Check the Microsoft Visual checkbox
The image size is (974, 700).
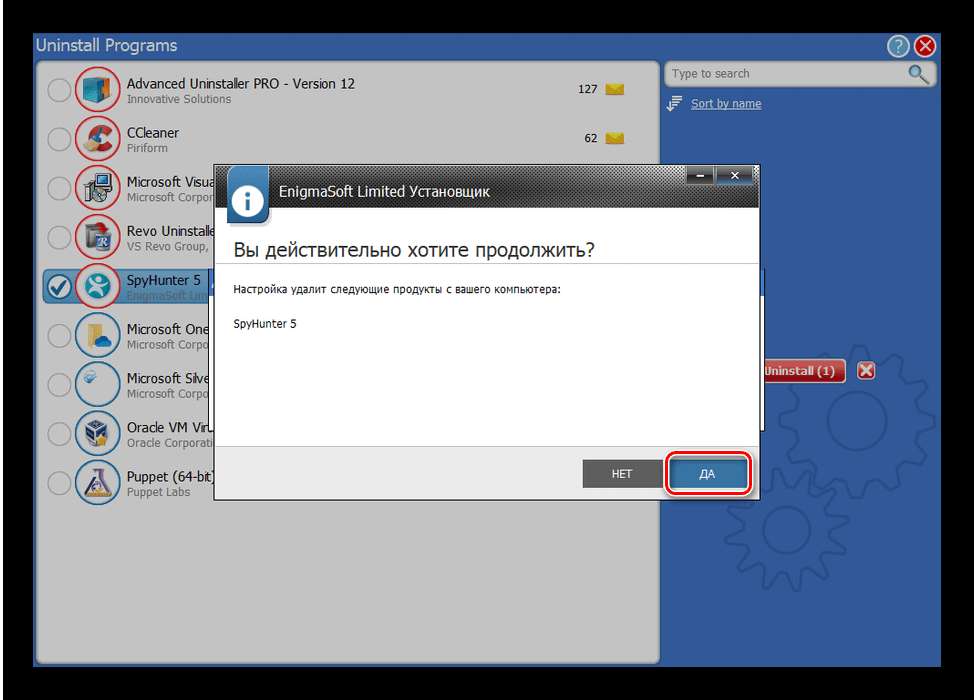click(59, 188)
